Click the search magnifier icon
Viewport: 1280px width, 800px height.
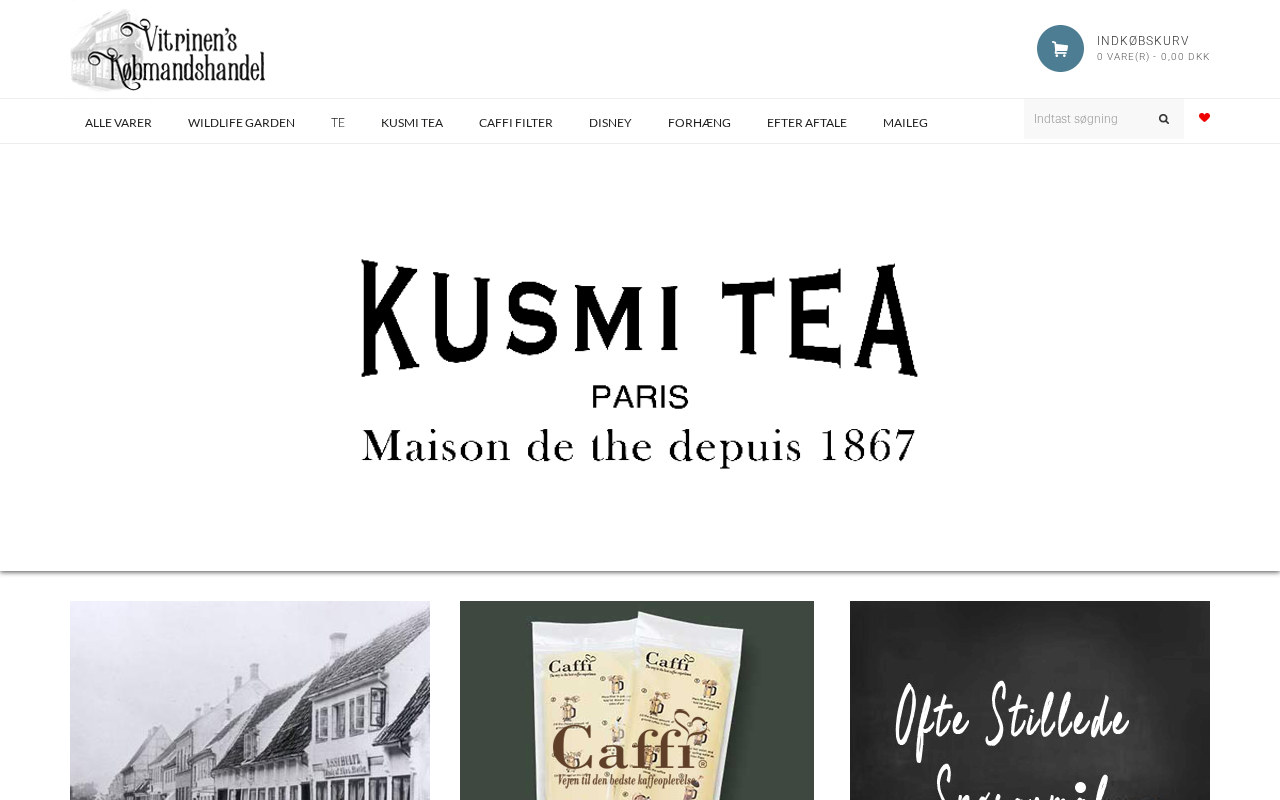(x=1164, y=119)
